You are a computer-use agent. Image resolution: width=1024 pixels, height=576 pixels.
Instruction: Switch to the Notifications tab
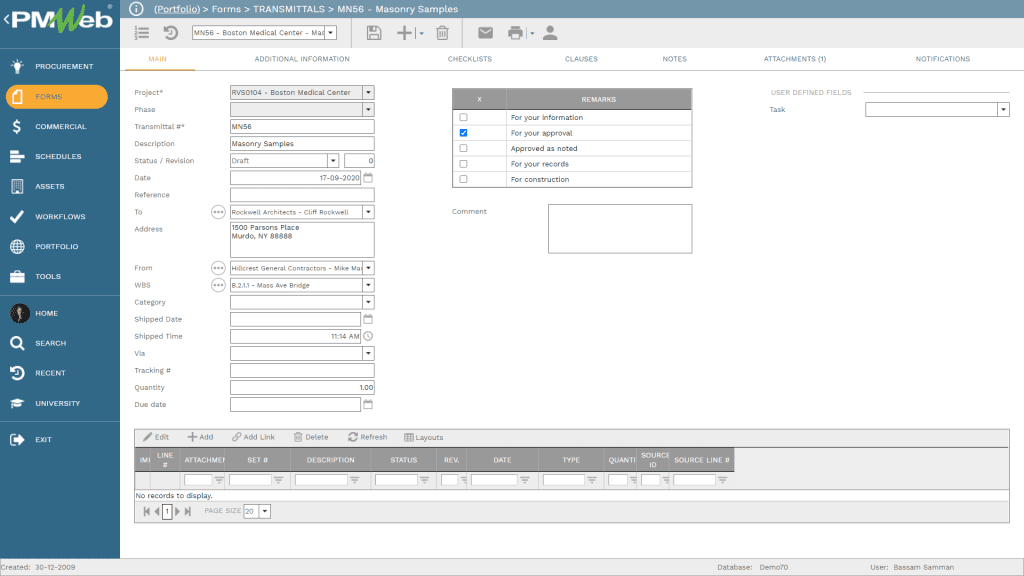942,59
